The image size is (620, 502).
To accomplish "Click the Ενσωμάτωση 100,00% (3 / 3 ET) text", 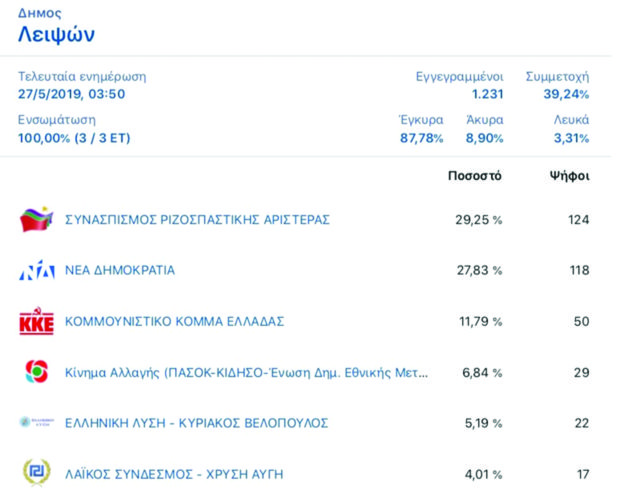I will 74,138.
